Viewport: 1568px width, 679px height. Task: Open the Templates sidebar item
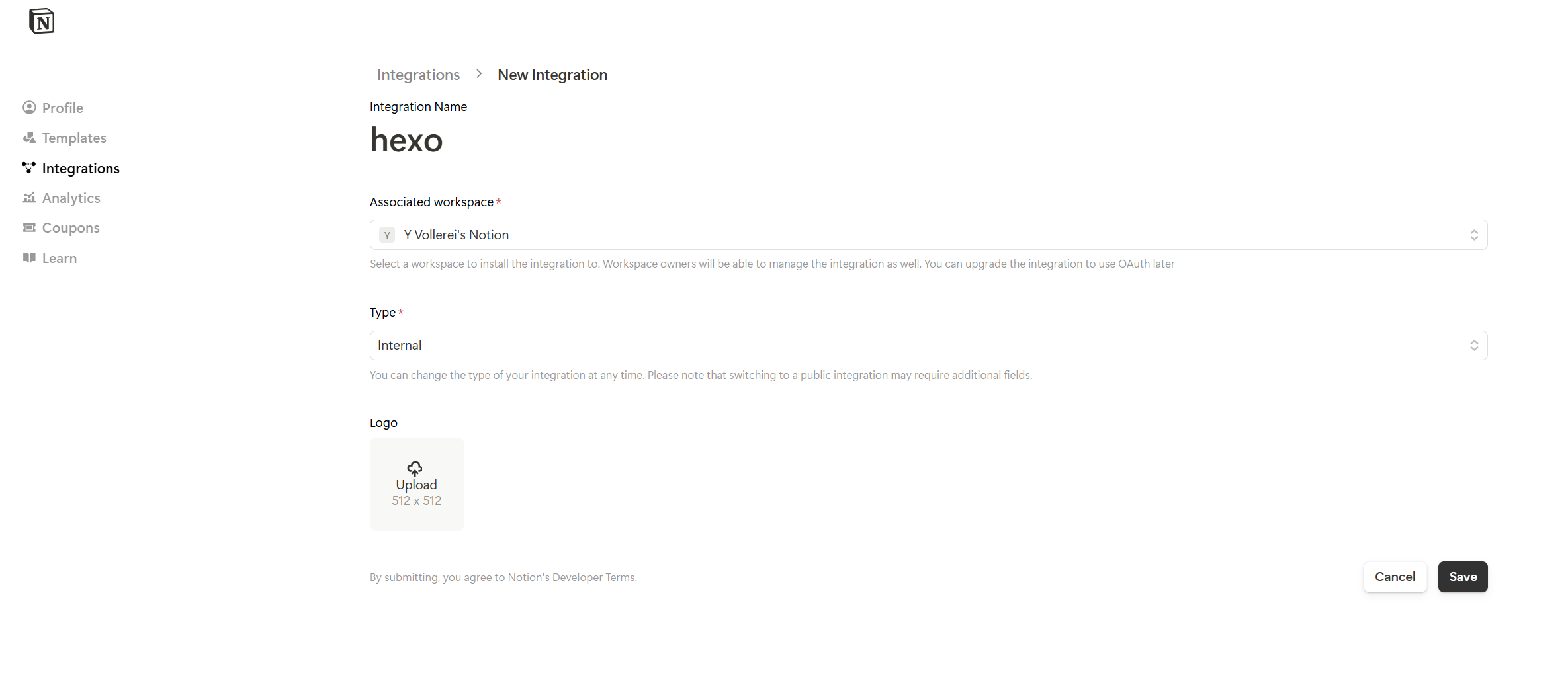coord(74,138)
